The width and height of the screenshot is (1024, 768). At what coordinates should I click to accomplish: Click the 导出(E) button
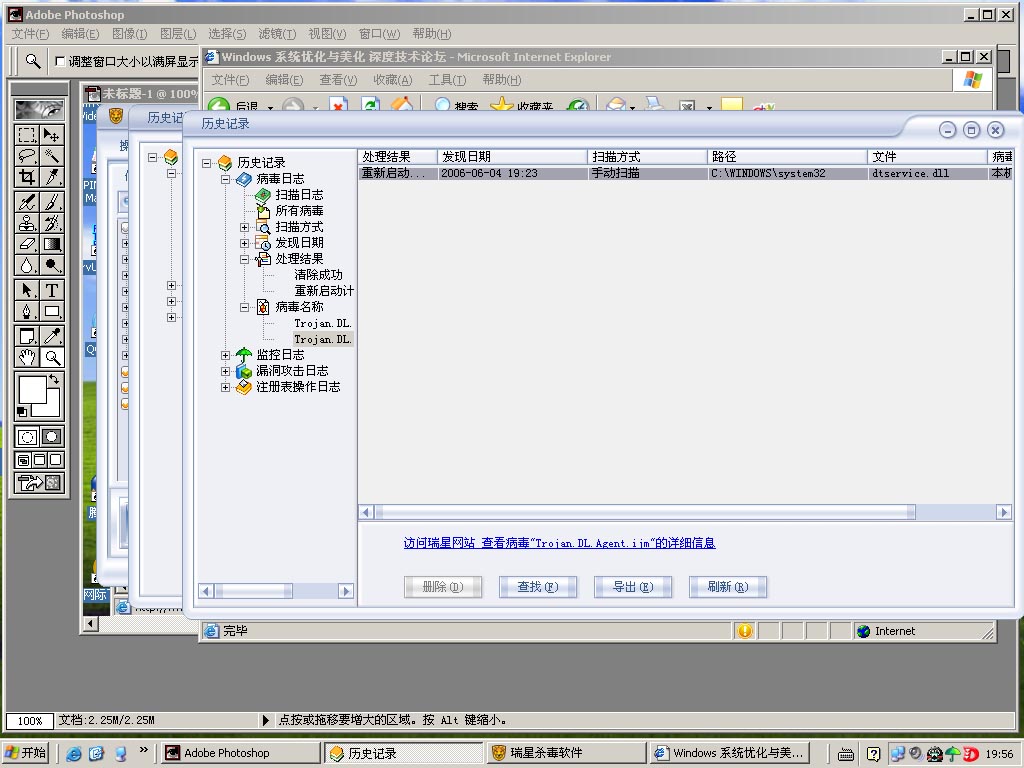pos(632,587)
